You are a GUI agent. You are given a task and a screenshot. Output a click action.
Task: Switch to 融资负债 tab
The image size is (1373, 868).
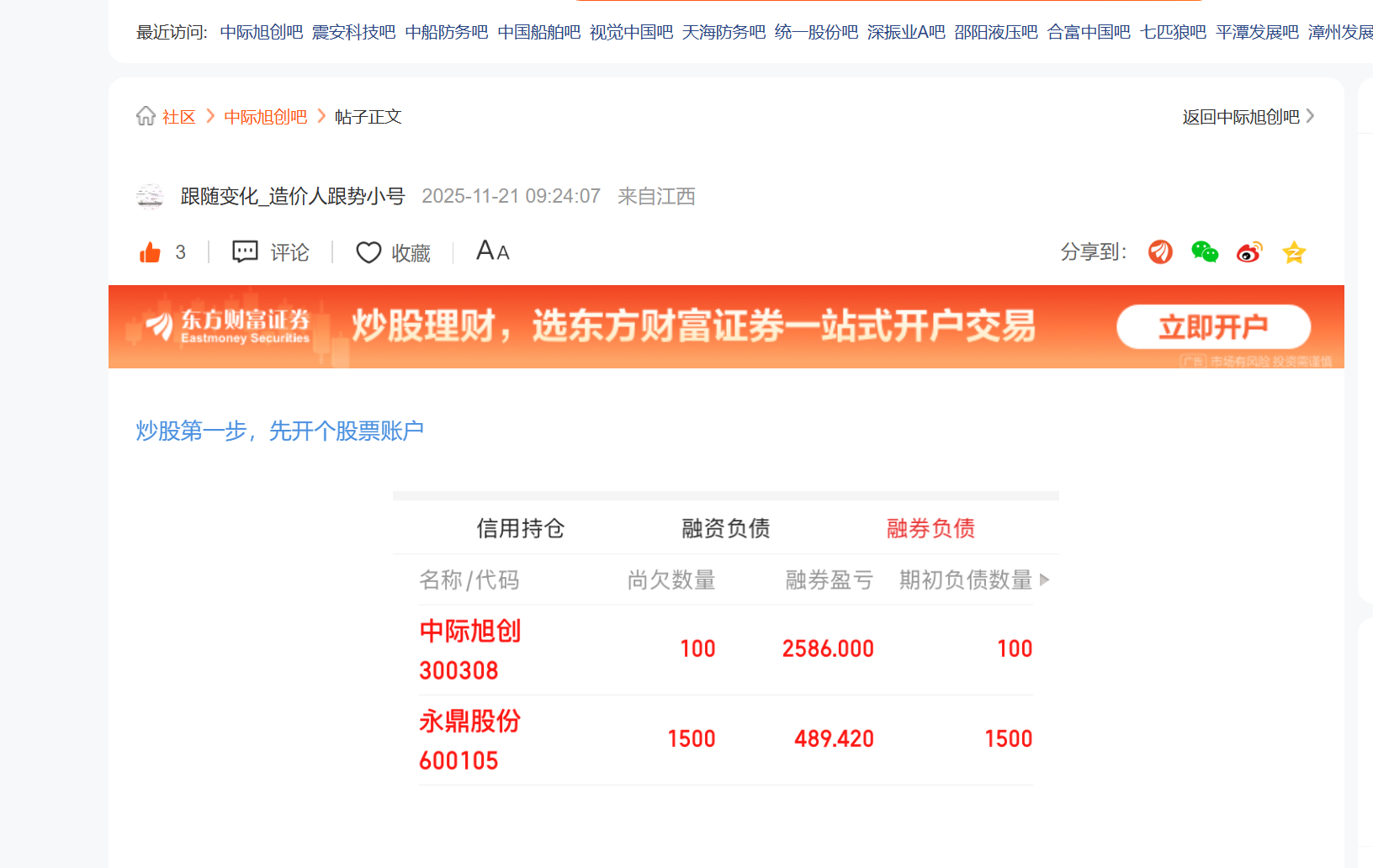[726, 528]
